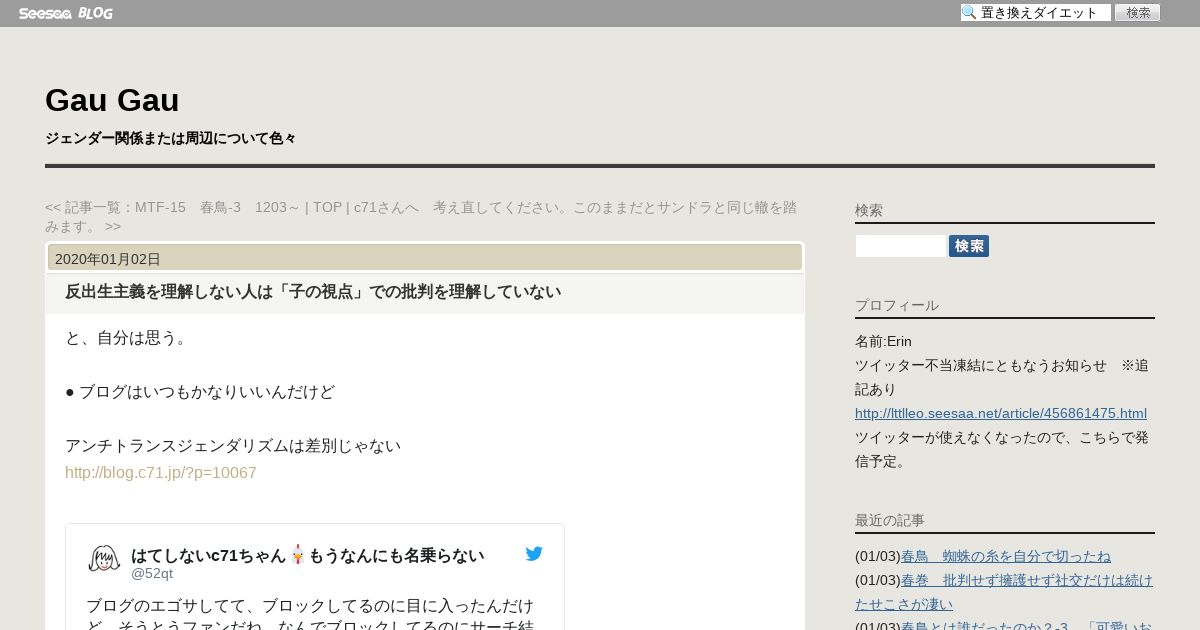Open the TOP navigation link
Screen dimensions: 1200x630
pos(327,207)
